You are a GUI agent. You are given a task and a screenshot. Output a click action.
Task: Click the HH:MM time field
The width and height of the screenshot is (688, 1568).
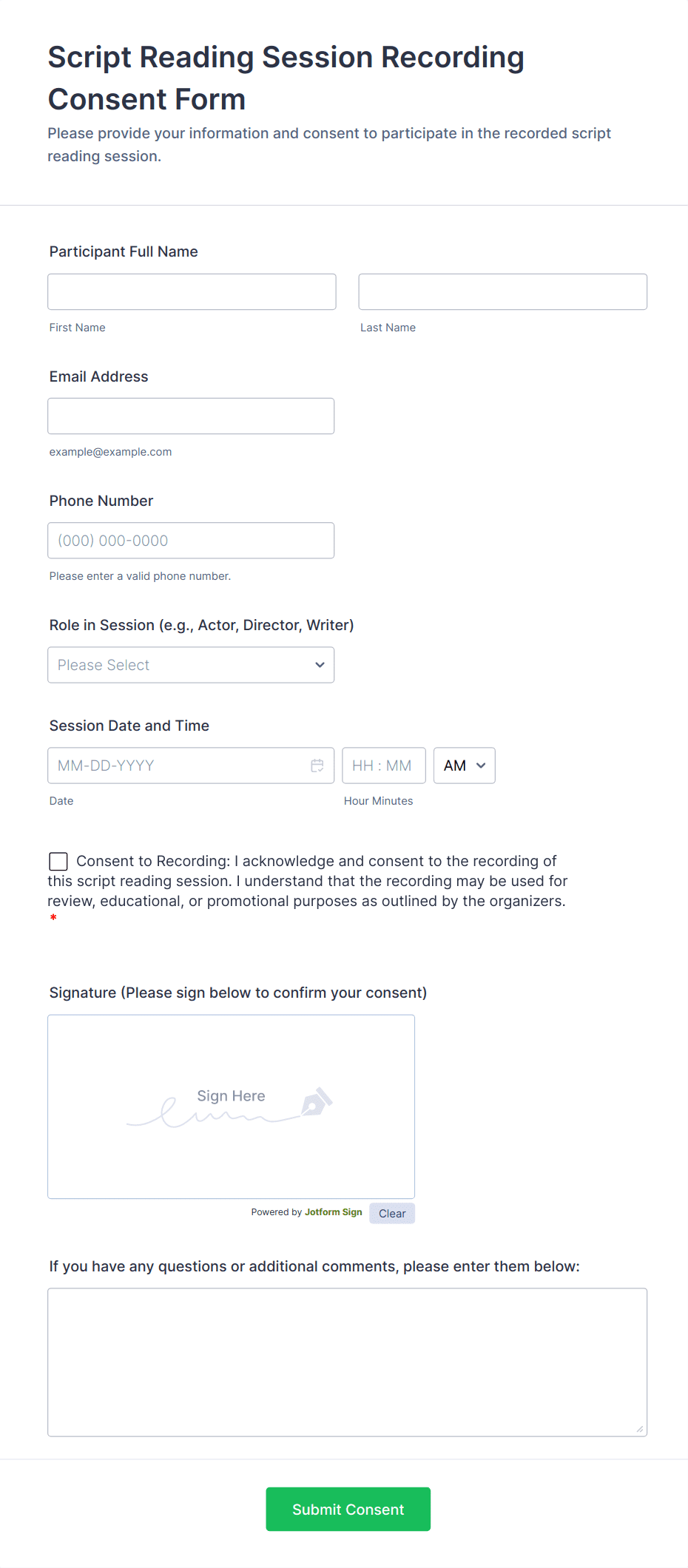click(383, 766)
